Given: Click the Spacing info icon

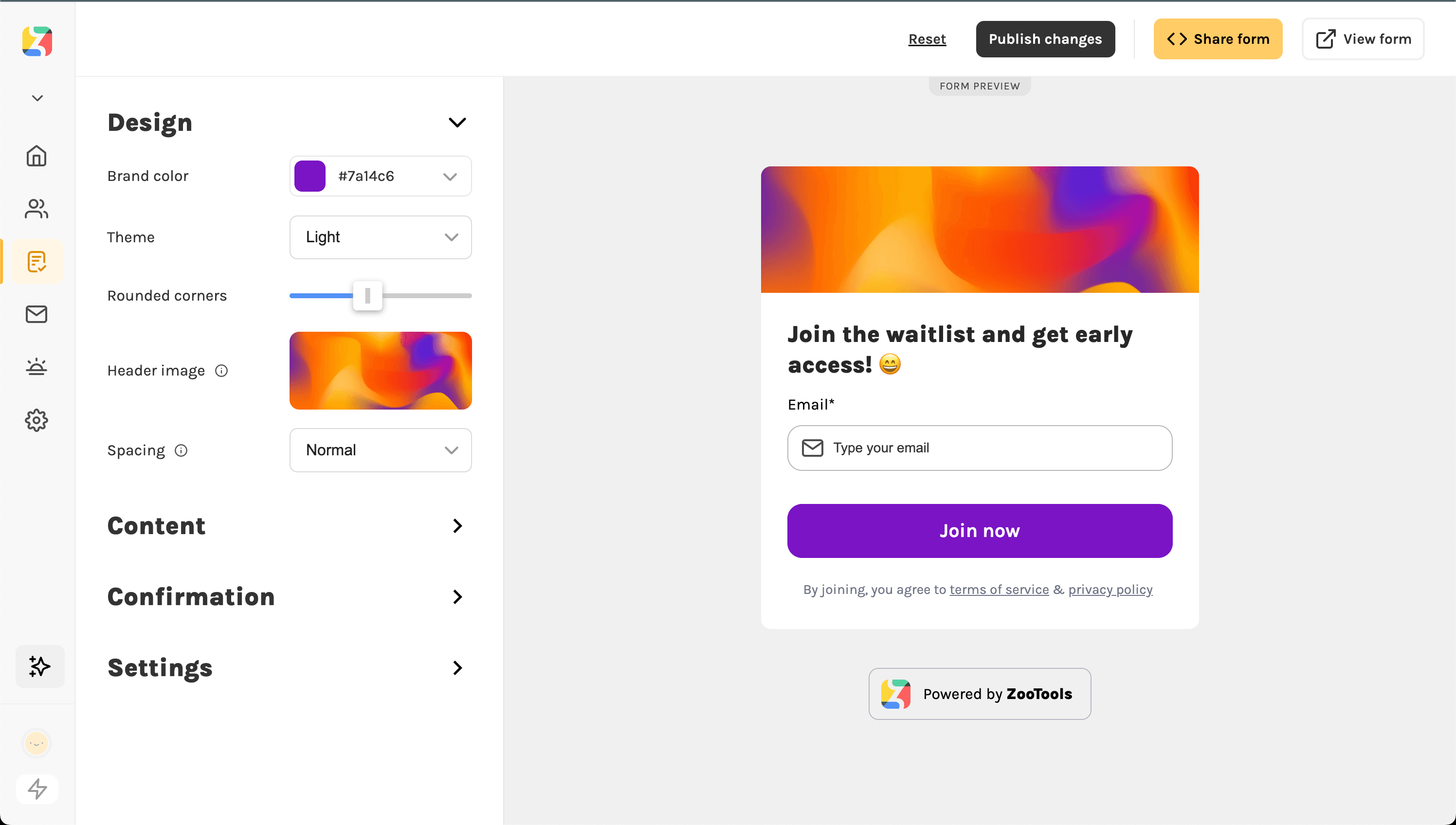Looking at the screenshot, I should point(181,450).
